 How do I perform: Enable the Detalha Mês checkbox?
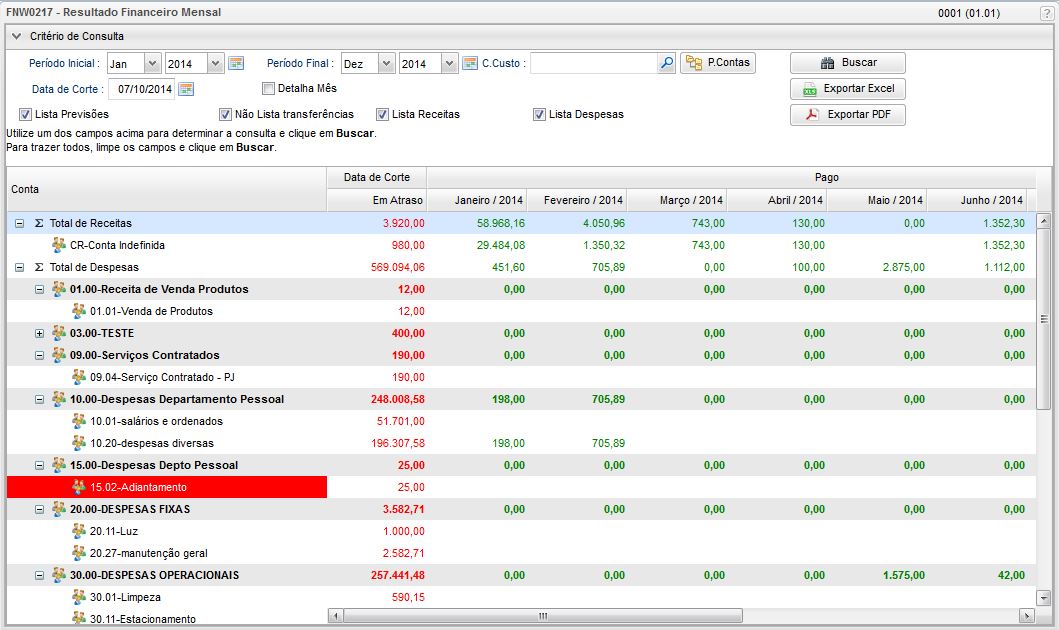pos(268,89)
